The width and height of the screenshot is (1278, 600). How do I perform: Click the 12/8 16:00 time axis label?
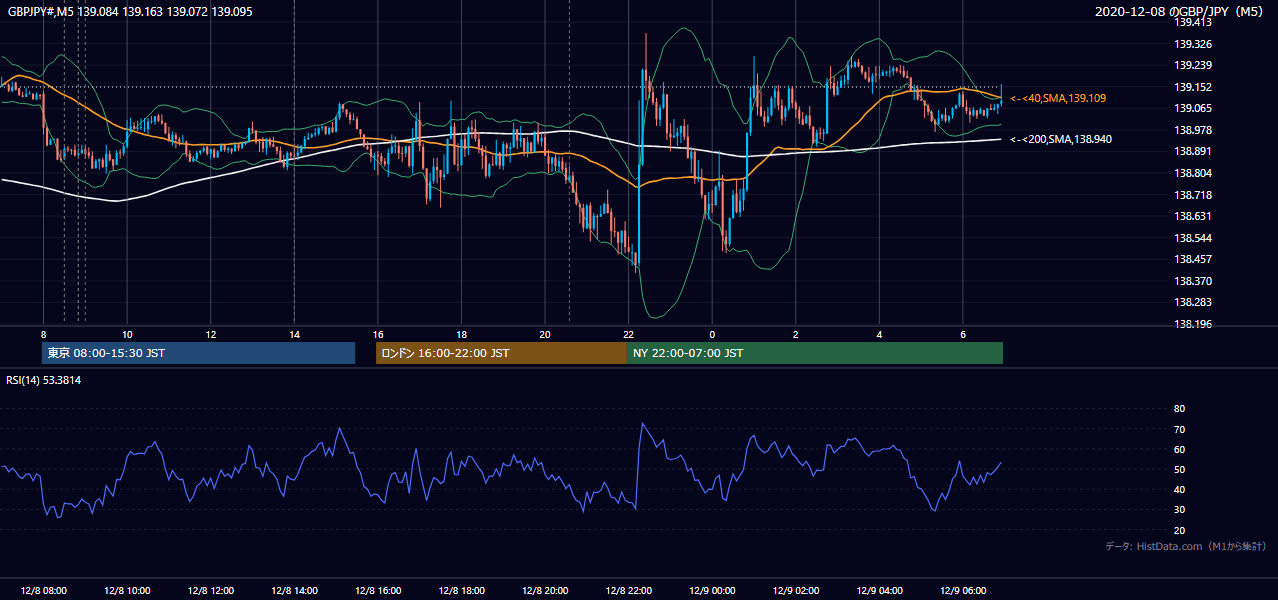(377, 590)
